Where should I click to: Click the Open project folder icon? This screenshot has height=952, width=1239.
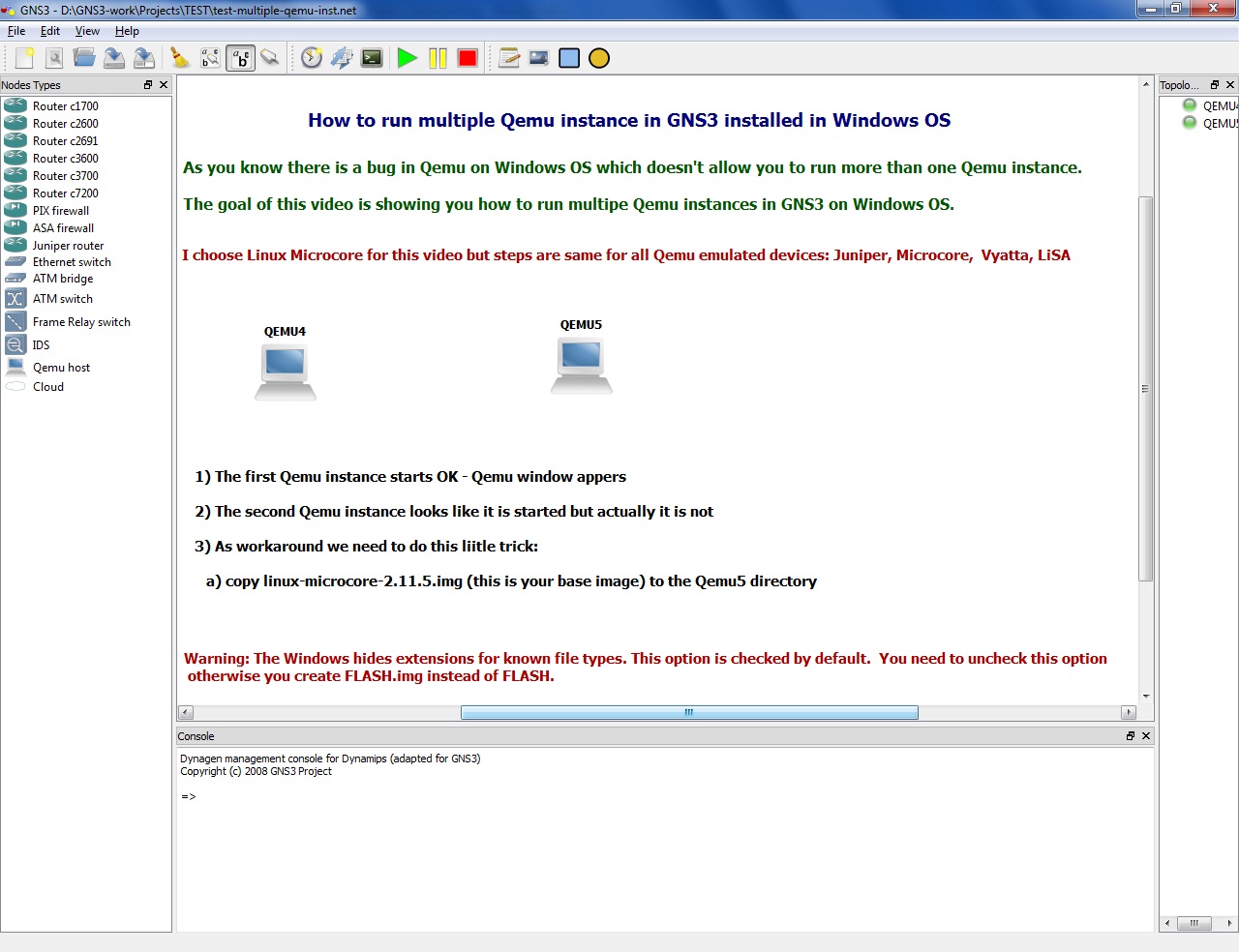point(84,58)
